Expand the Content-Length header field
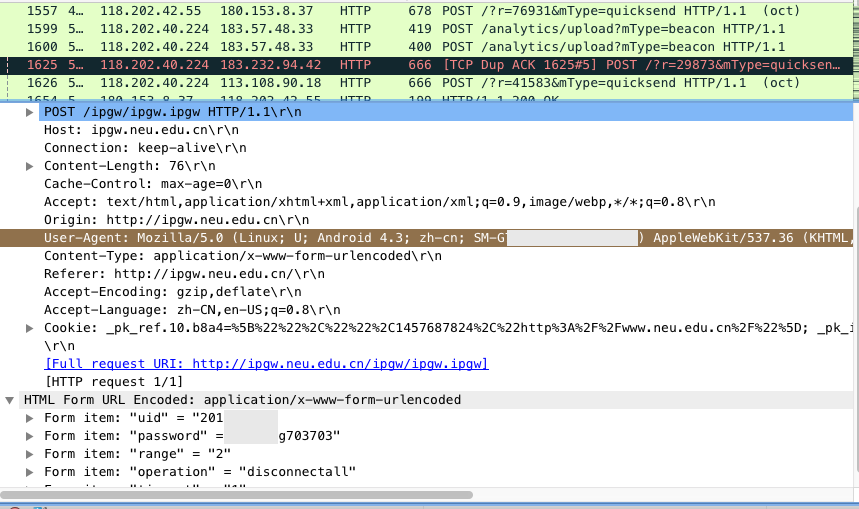Viewport: 859px width, 509px height. click(x=30, y=166)
